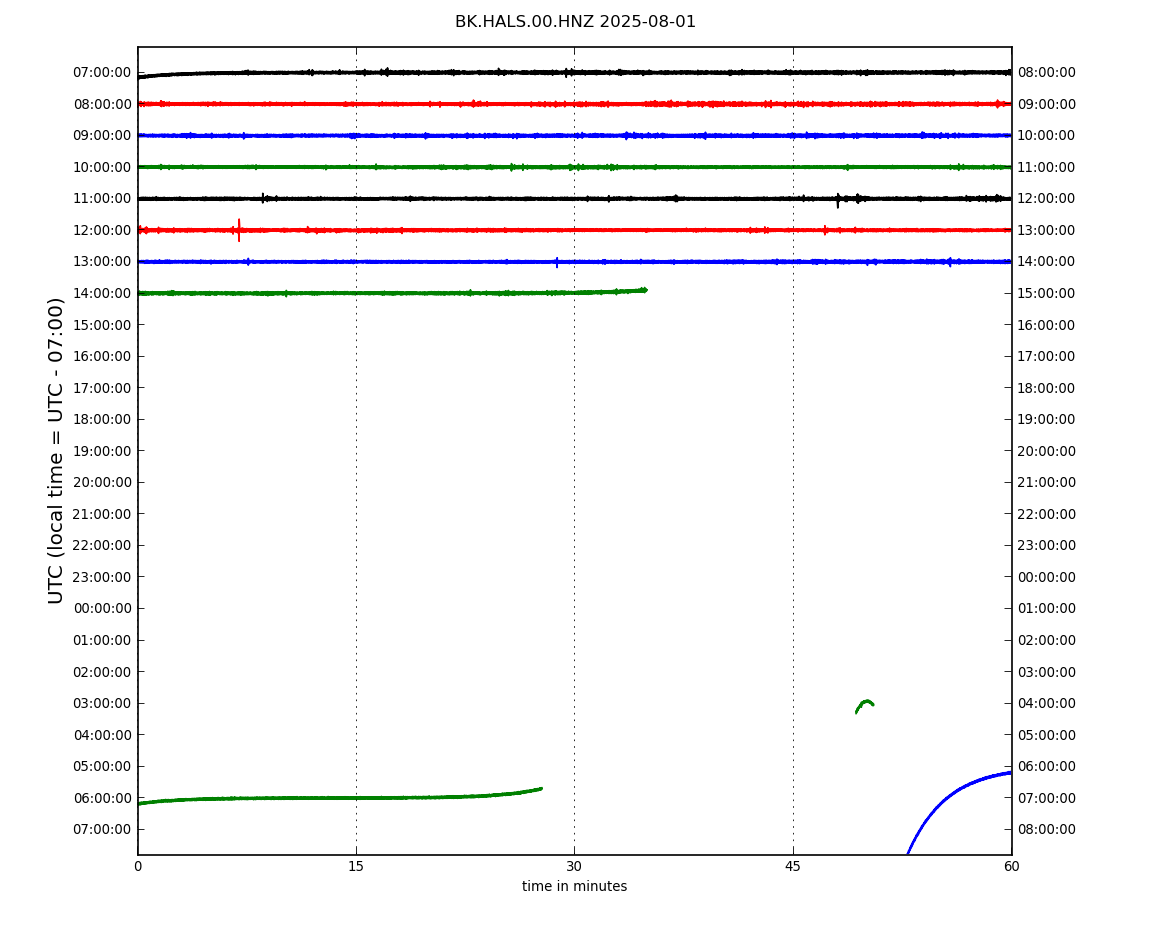This screenshot has width=1150, height=950.
Task: Click right-axis label 22:00:00
Action: point(1047,514)
